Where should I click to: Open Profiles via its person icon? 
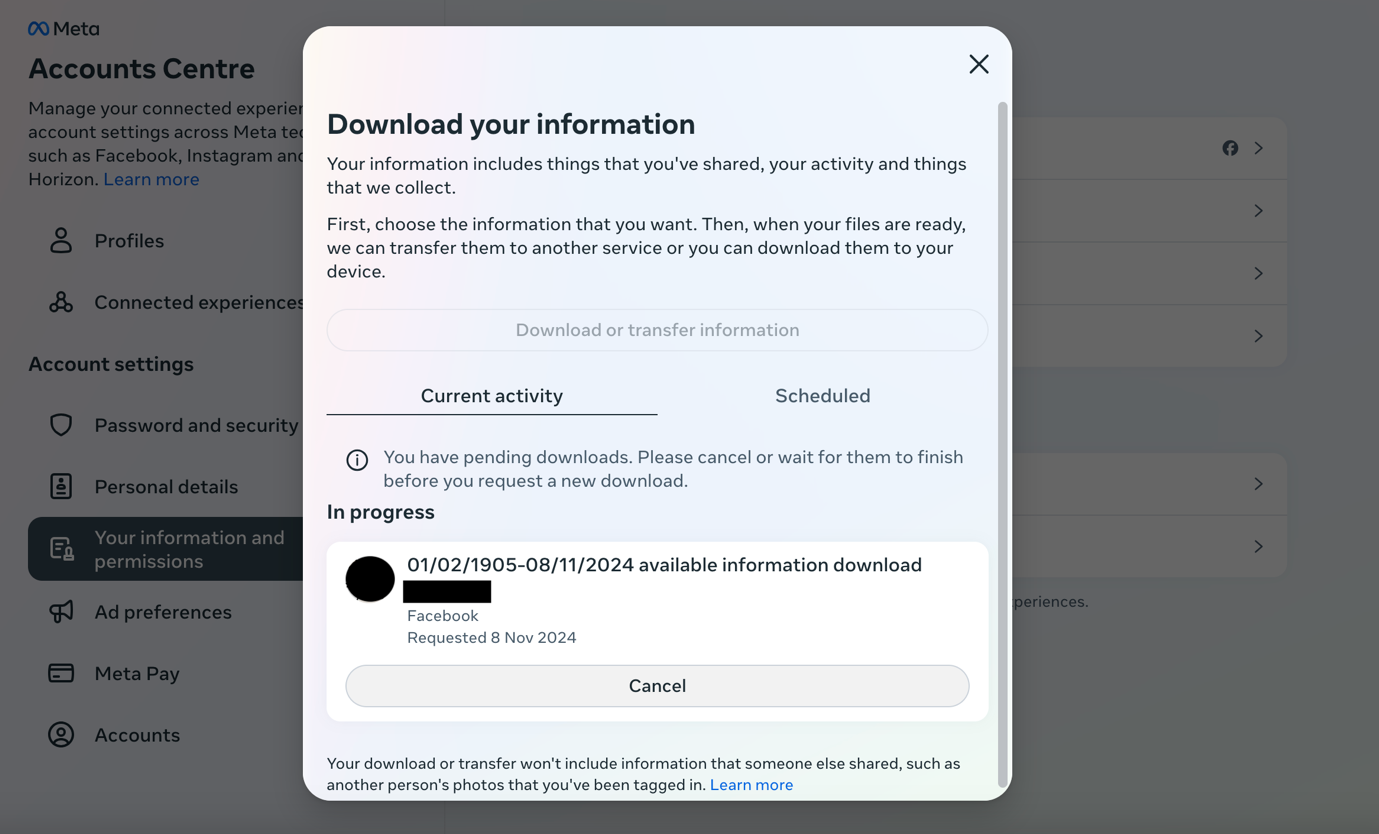tap(61, 241)
